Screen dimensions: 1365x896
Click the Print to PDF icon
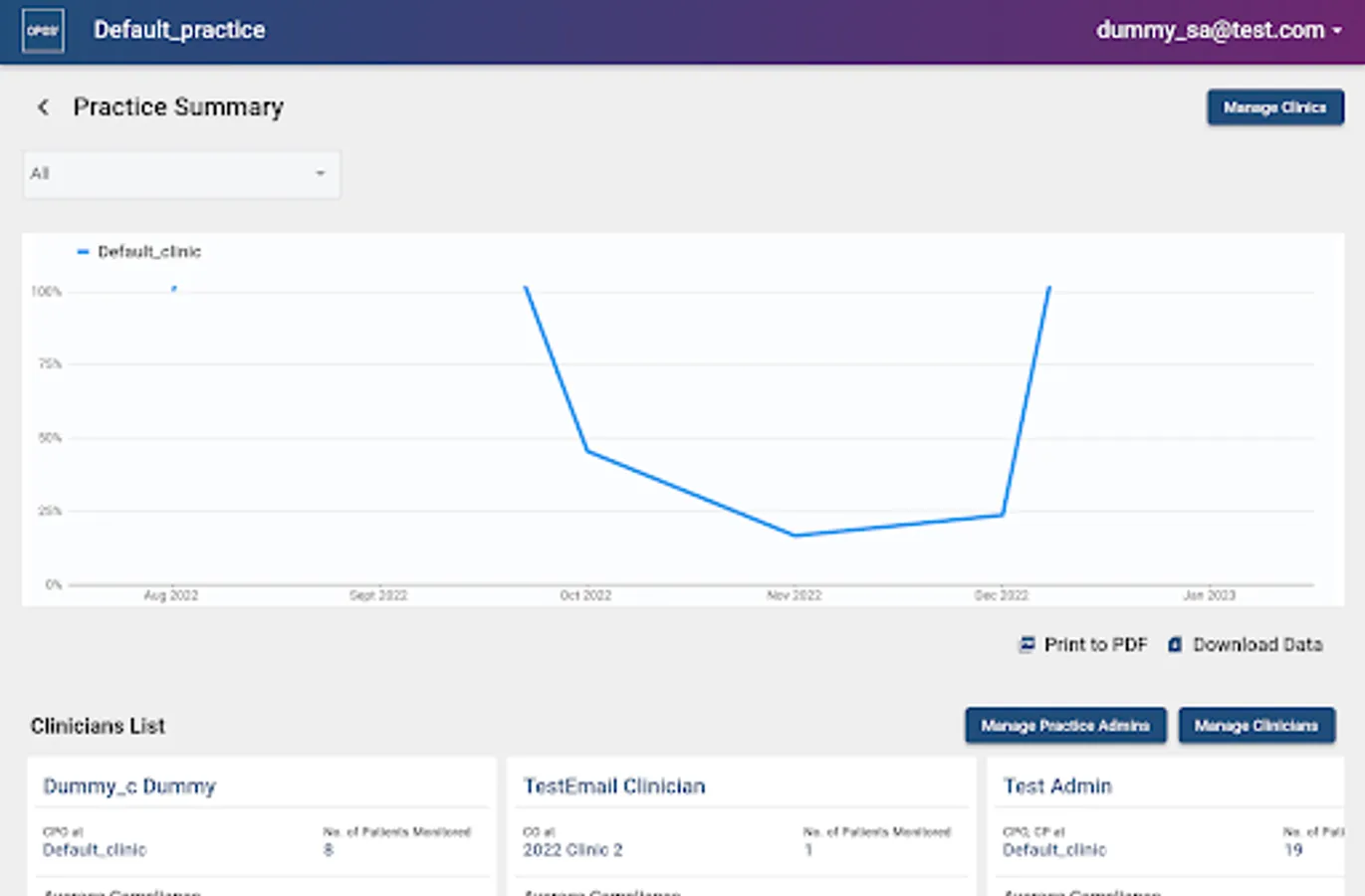tap(1026, 645)
